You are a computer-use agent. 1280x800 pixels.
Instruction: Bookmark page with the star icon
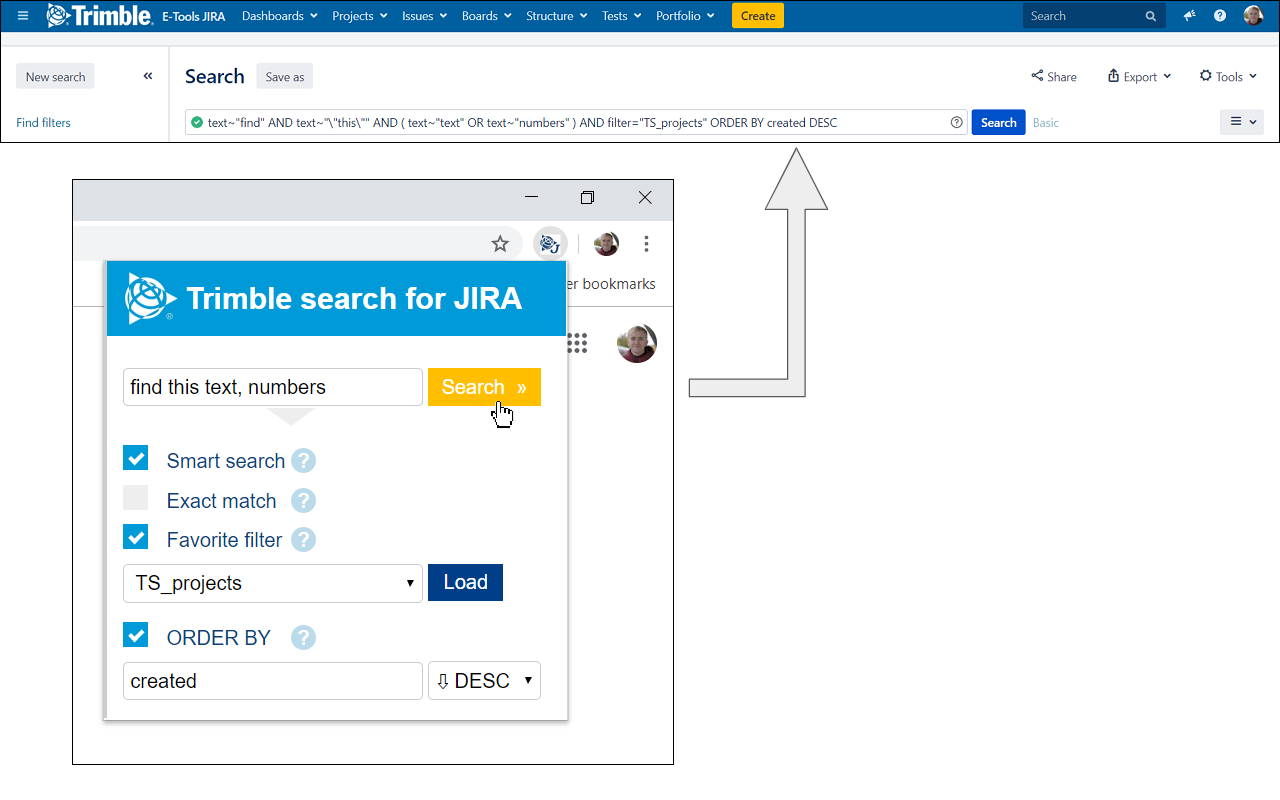pos(500,244)
